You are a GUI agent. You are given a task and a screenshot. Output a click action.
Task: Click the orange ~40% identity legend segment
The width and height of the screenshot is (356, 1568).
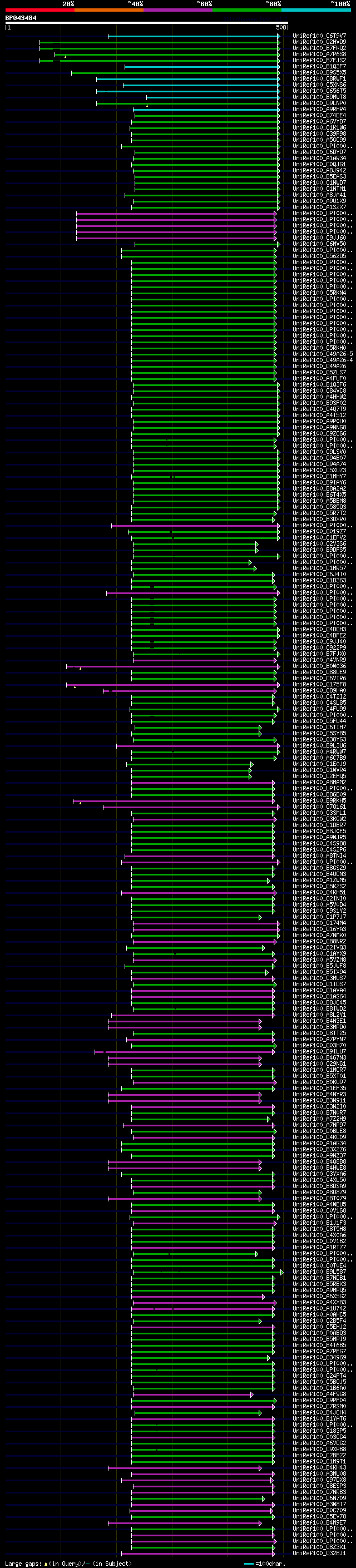109,10
